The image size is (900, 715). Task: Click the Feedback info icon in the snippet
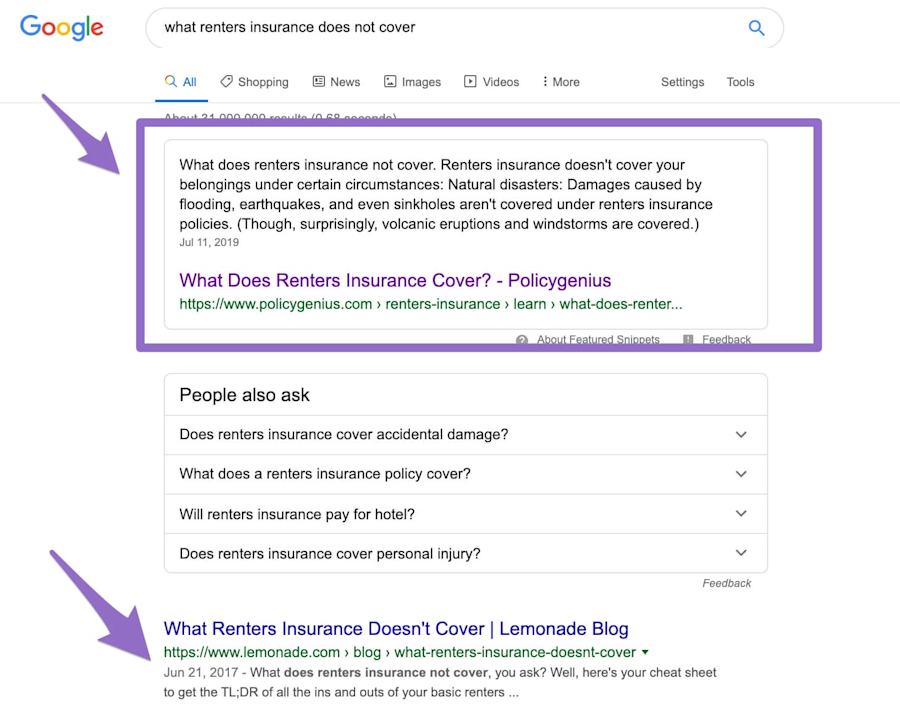(687, 339)
